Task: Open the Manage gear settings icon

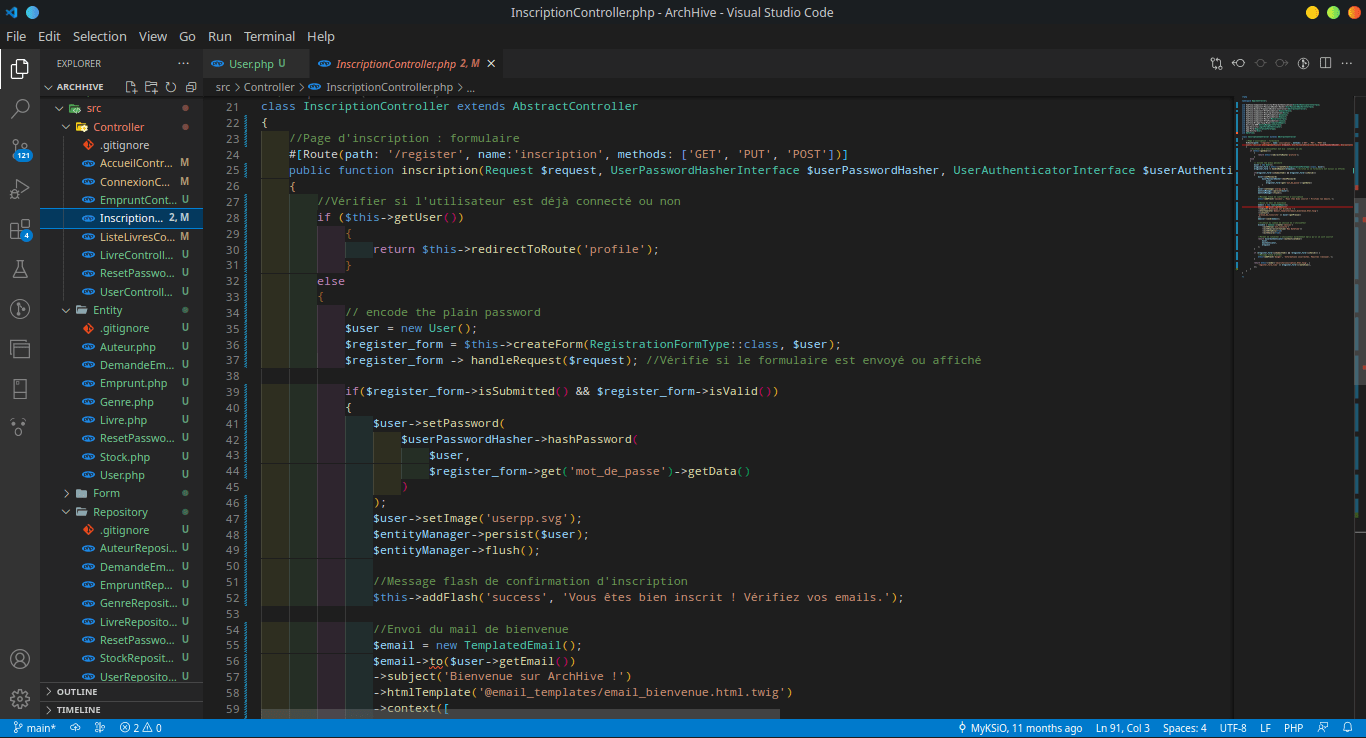Action: (20, 698)
